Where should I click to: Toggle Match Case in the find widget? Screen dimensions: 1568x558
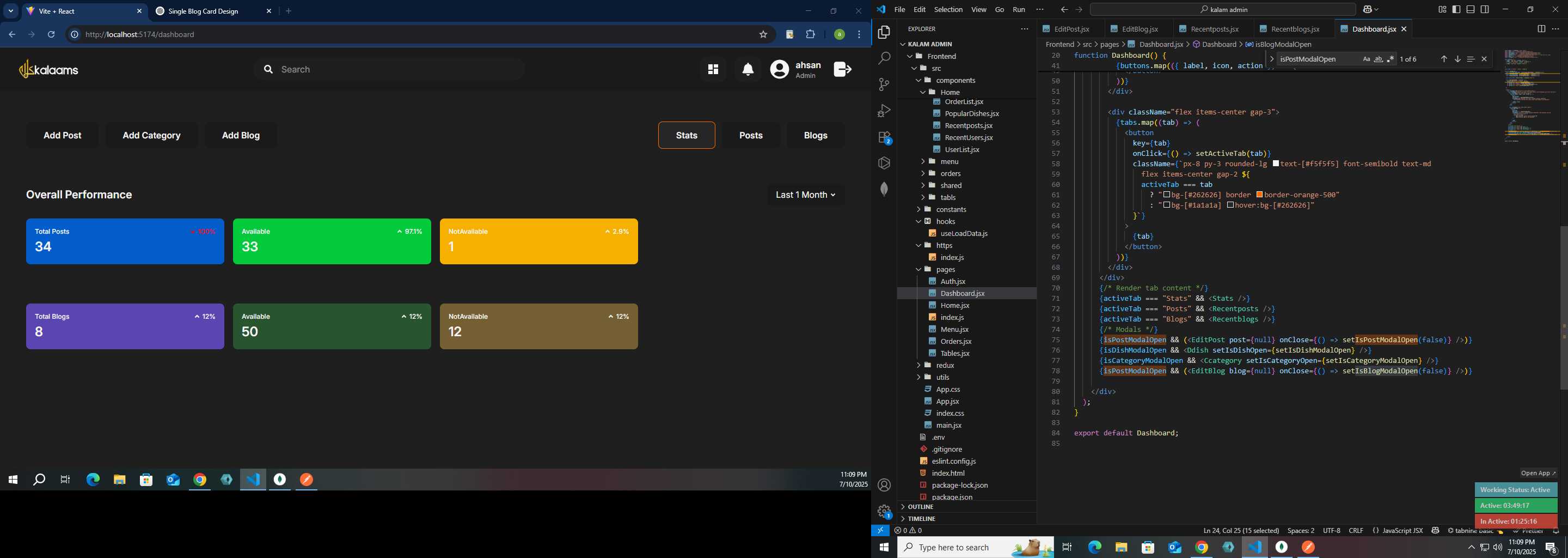tap(1367, 59)
